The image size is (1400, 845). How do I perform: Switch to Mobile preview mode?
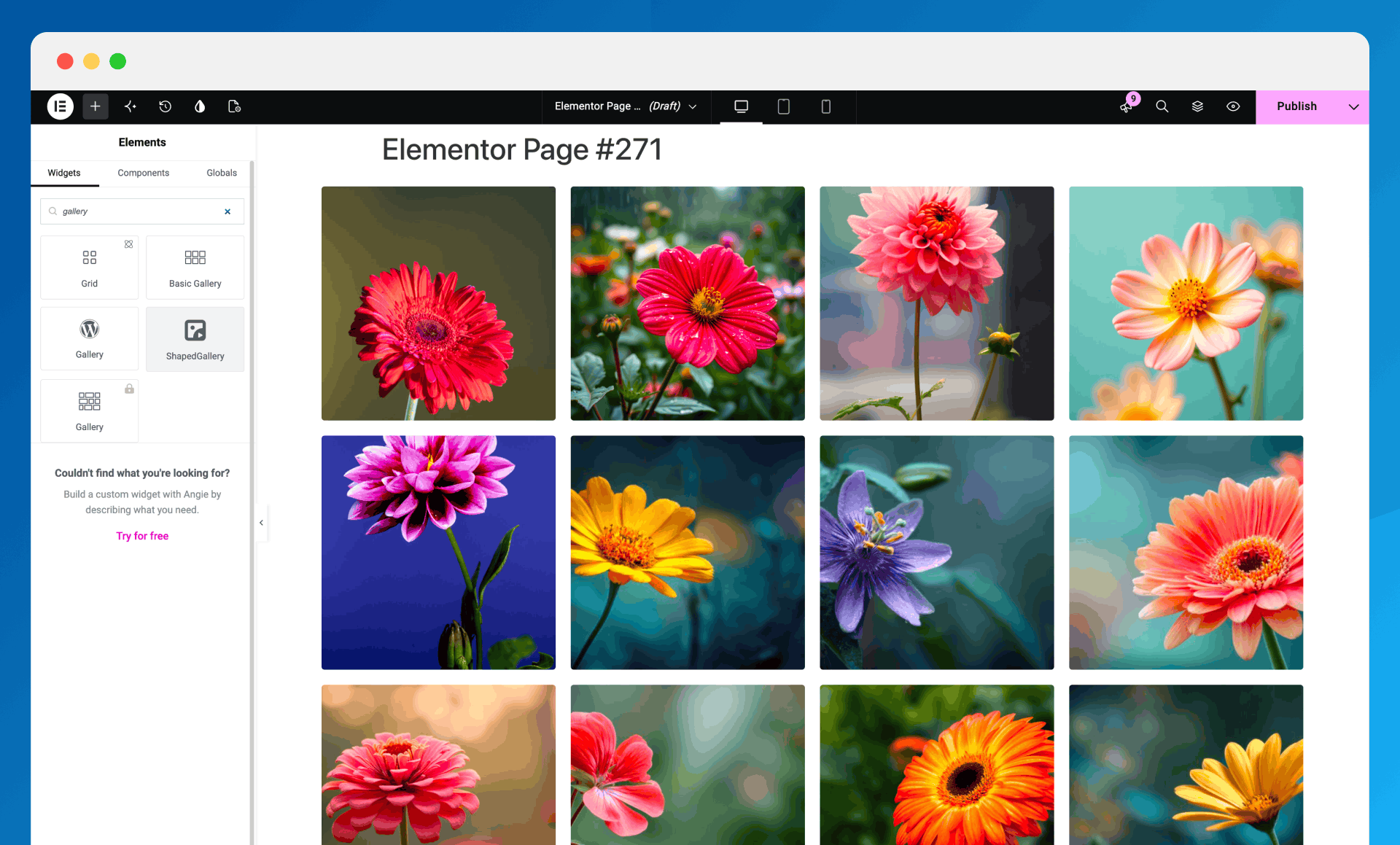tap(826, 106)
